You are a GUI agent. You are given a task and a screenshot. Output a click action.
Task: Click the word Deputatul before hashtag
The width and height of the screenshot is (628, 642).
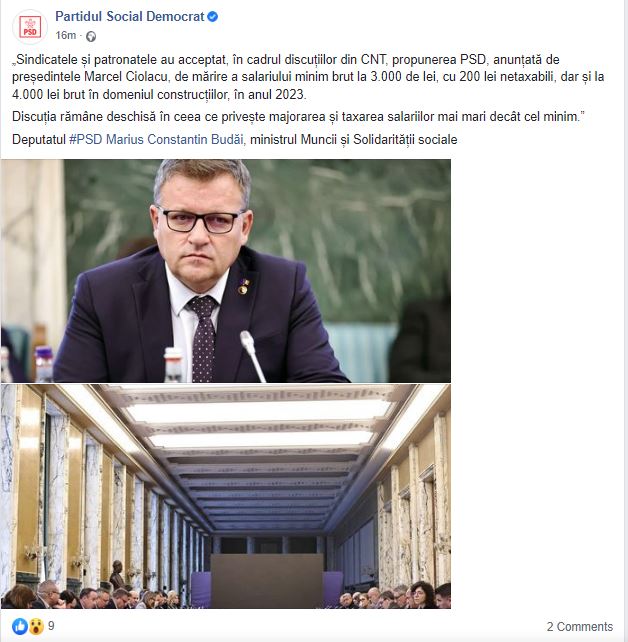tap(39, 140)
